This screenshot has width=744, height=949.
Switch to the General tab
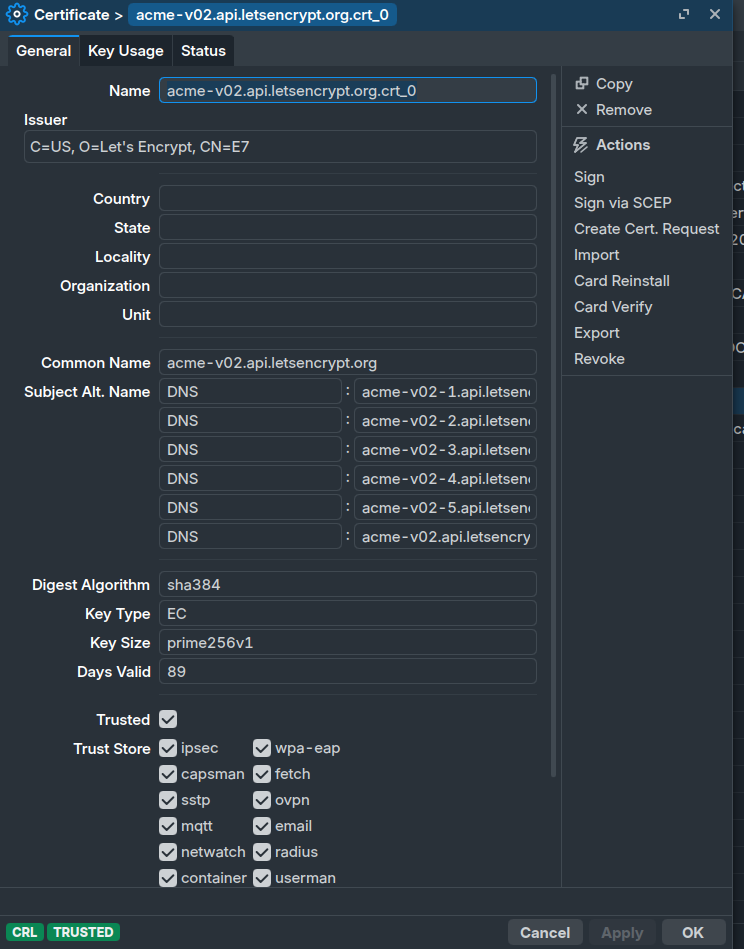[x=44, y=51]
